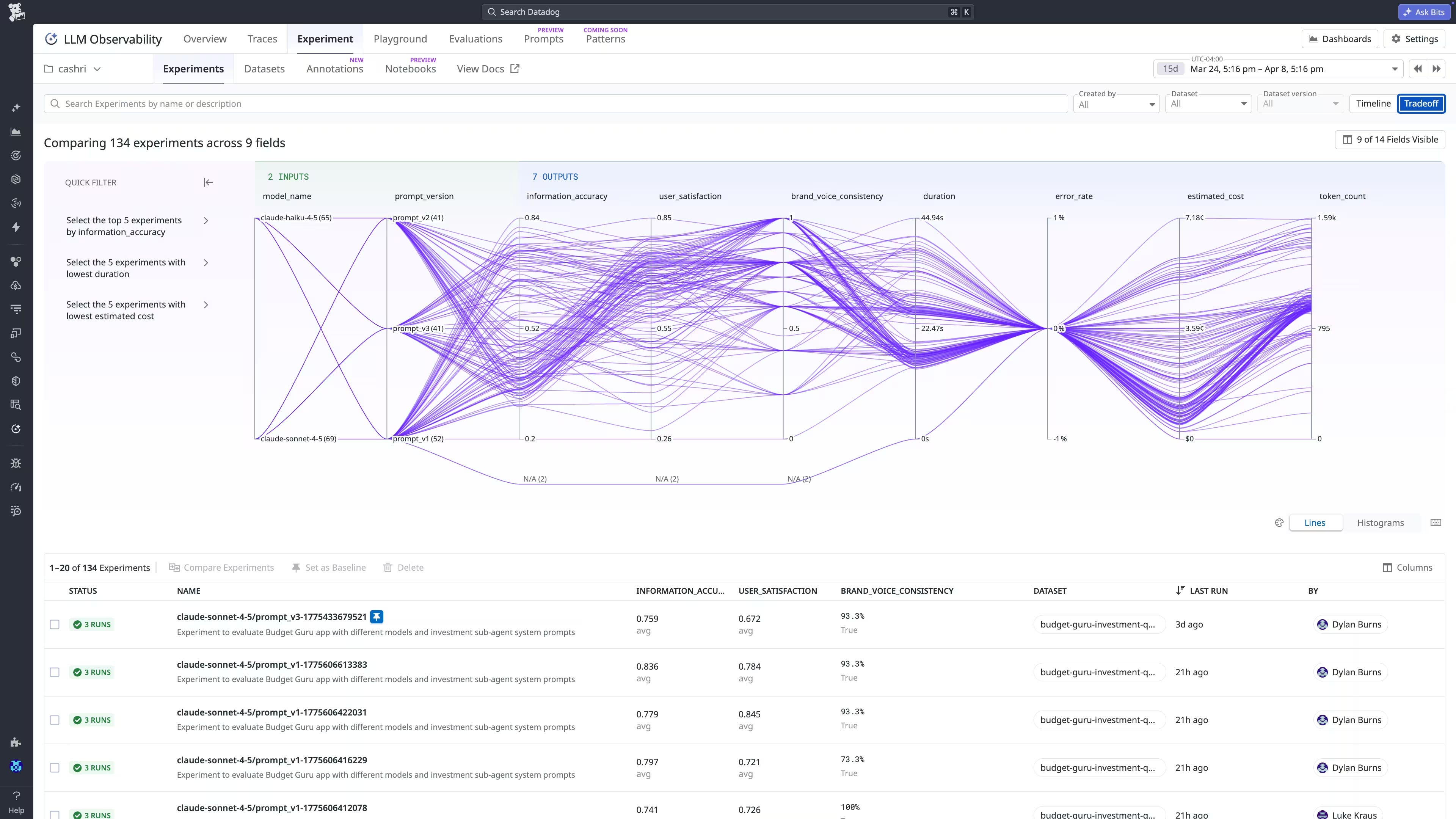
Task: Click the sort arrow icon on Last Run column
Action: click(1180, 590)
